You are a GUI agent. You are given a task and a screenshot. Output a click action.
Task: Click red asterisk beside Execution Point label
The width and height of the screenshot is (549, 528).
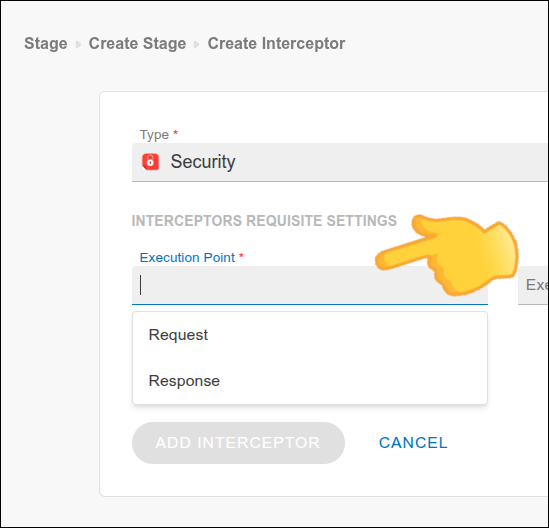[241, 256]
